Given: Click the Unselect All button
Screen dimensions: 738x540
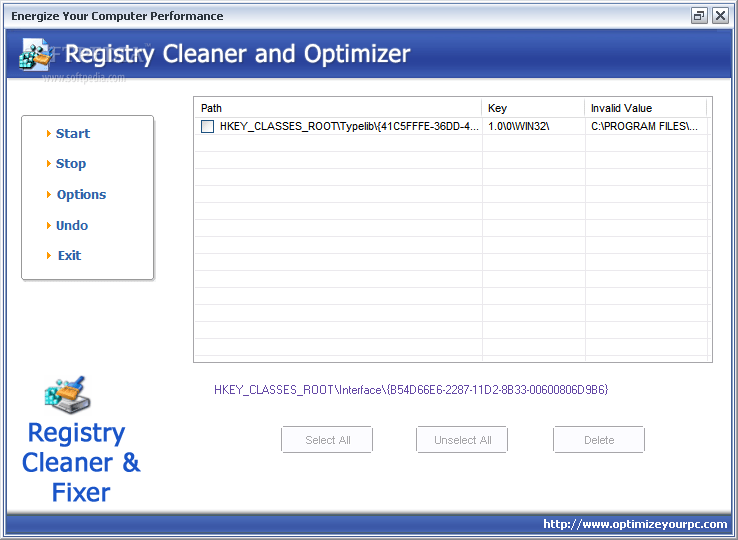Looking at the screenshot, I should click(x=462, y=440).
